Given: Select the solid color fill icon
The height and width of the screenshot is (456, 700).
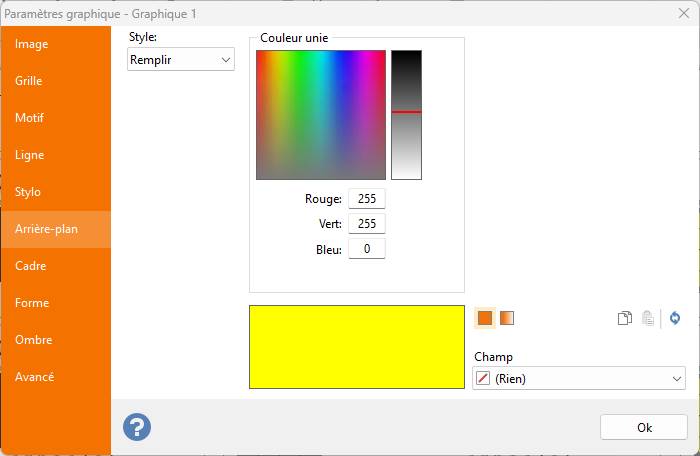Looking at the screenshot, I should (485, 318).
